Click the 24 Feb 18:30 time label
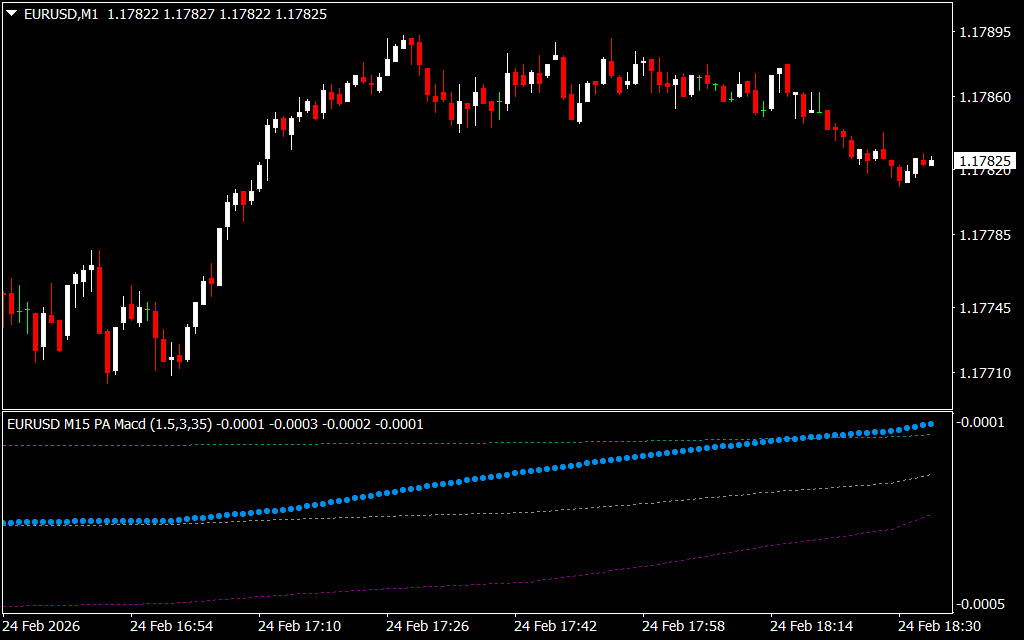Viewport: 1024px width, 640px height. (939, 626)
